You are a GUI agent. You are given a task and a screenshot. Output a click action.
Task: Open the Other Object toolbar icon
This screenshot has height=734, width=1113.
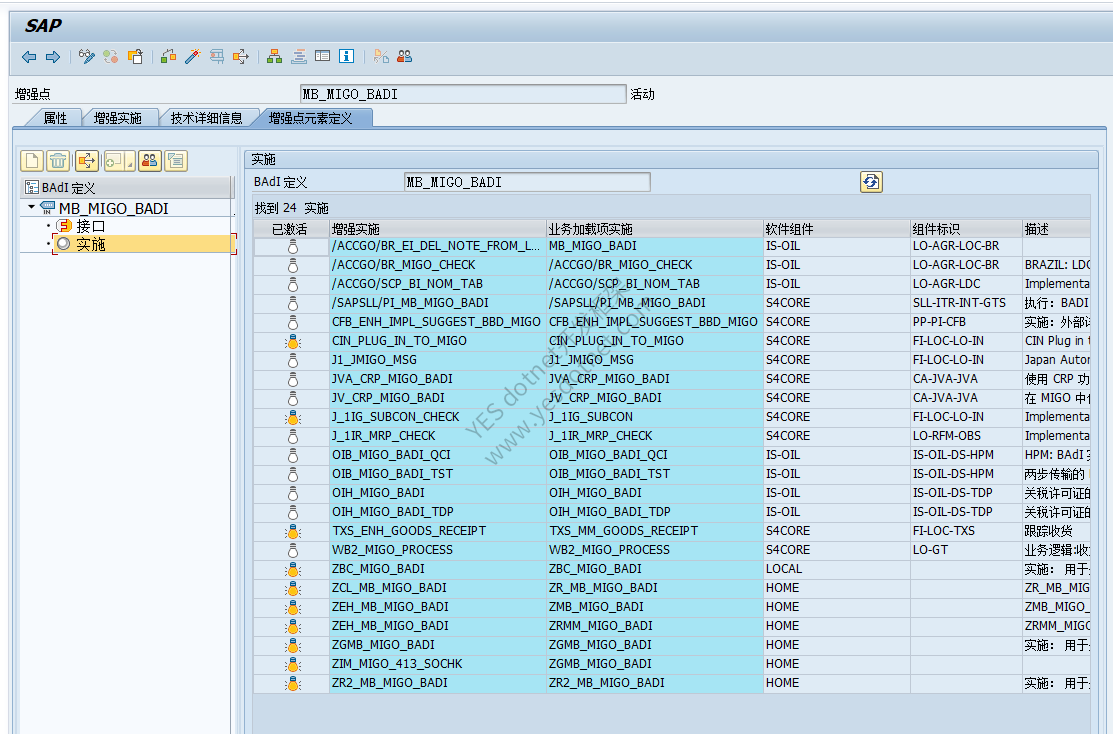[x=135, y=57]
